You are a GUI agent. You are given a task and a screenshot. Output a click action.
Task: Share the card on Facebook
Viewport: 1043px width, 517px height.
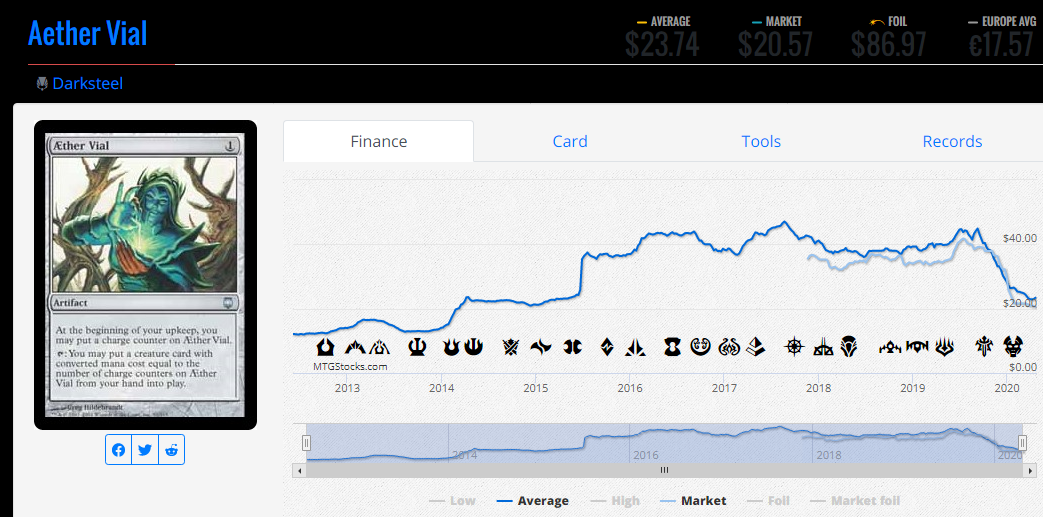click(119, 450)
